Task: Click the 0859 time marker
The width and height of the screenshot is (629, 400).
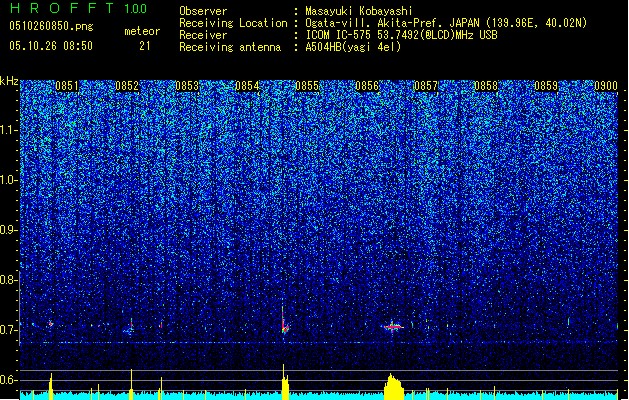Action: [546, 86]
